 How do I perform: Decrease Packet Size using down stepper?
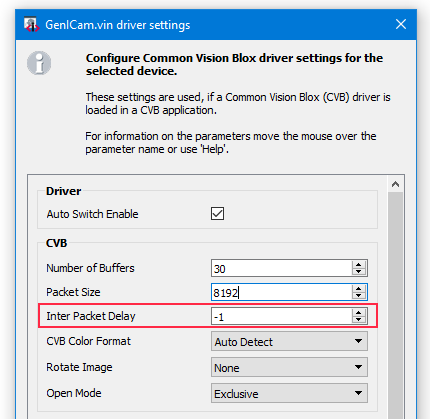tap(359, 296)
